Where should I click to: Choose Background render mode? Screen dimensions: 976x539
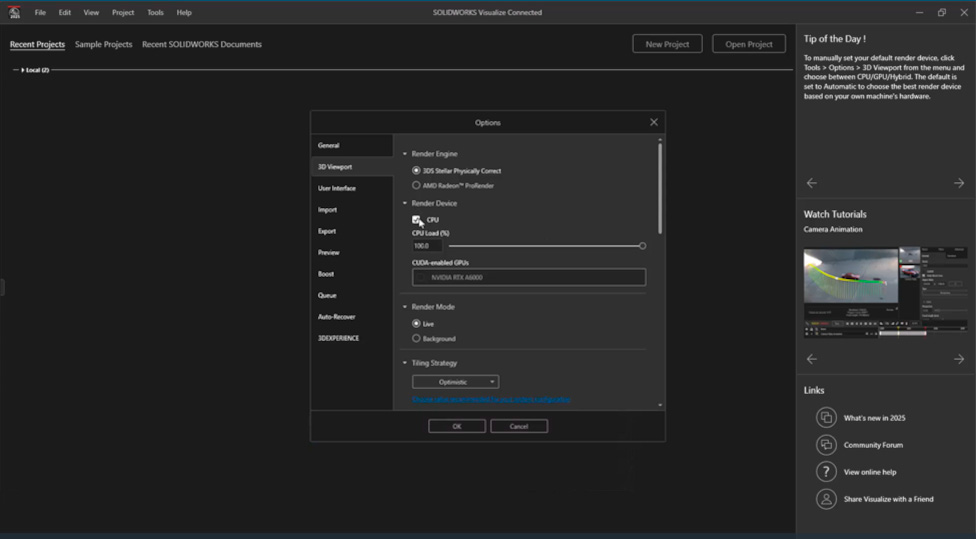pyautogui.click(x=417, y=339)
